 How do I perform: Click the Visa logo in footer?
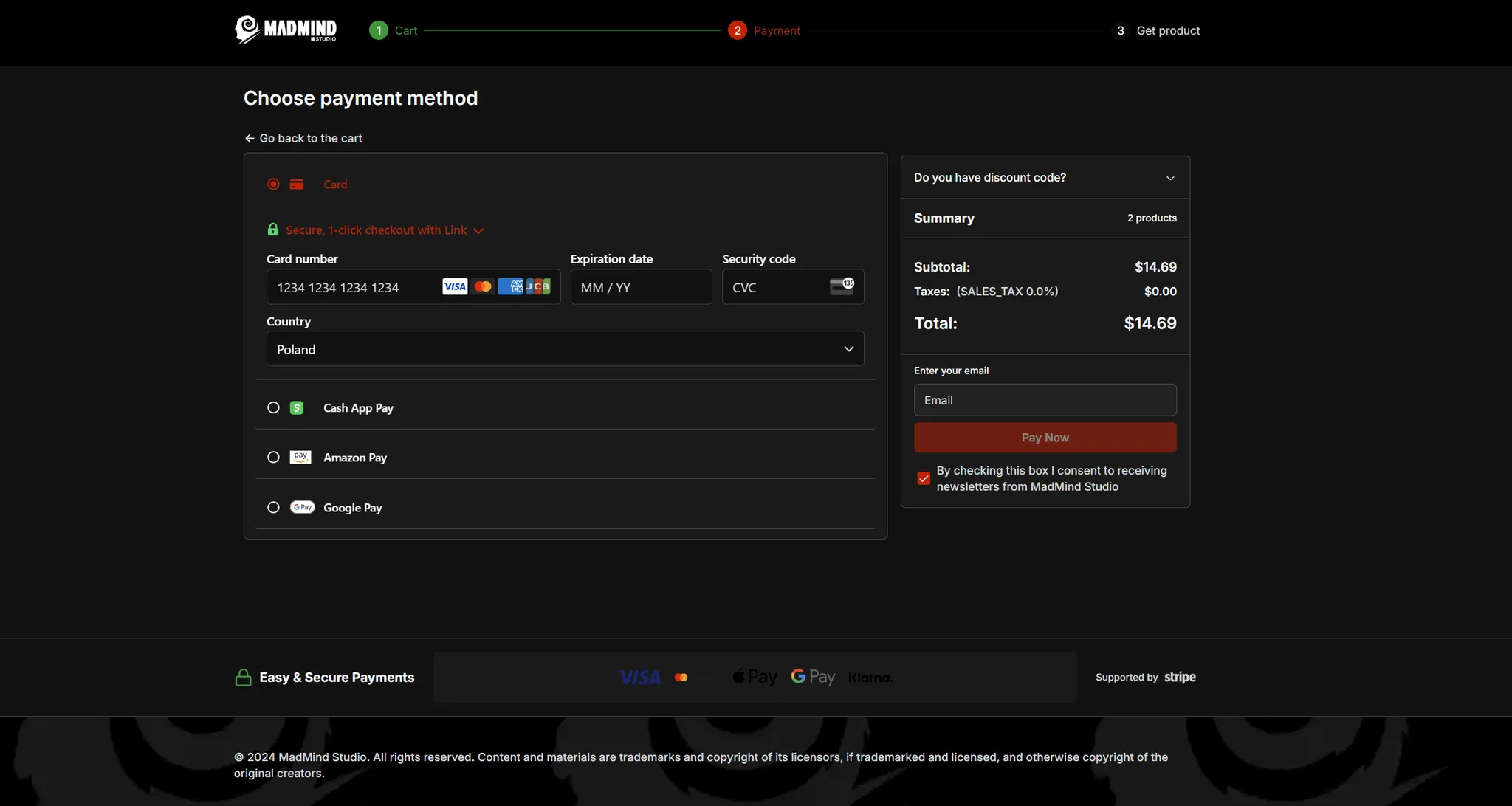(x=640, y=678)
